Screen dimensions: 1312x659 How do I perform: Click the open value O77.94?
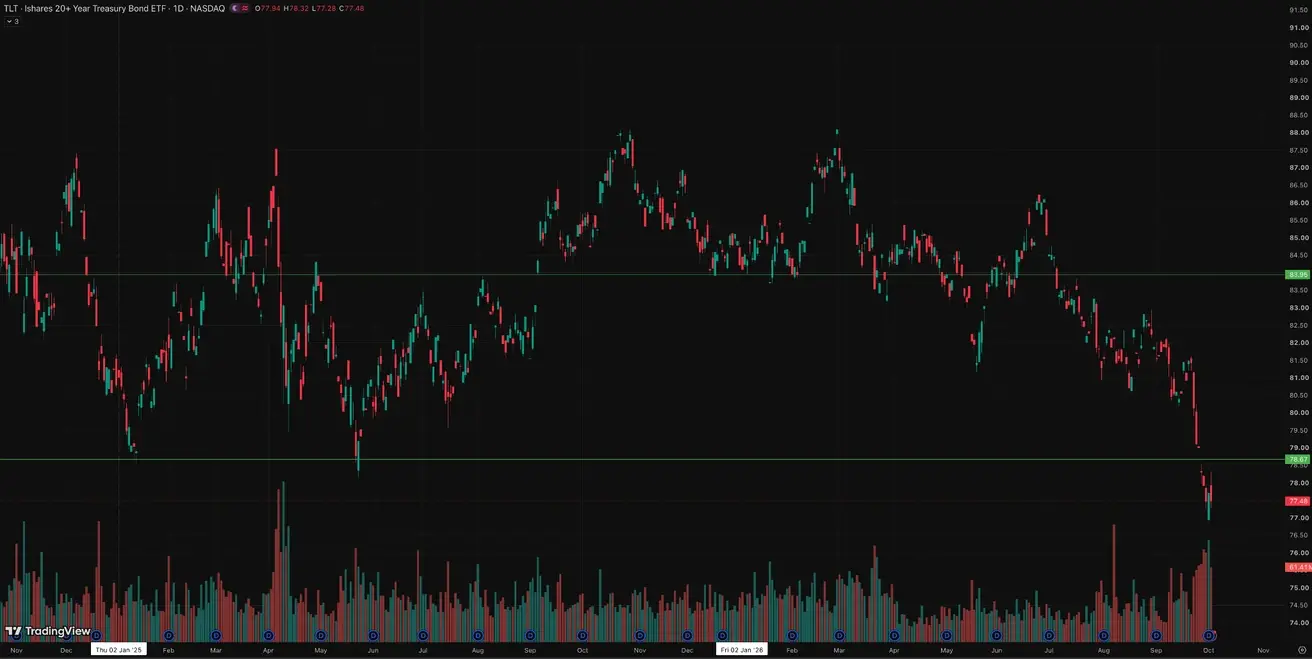[267, 8]
